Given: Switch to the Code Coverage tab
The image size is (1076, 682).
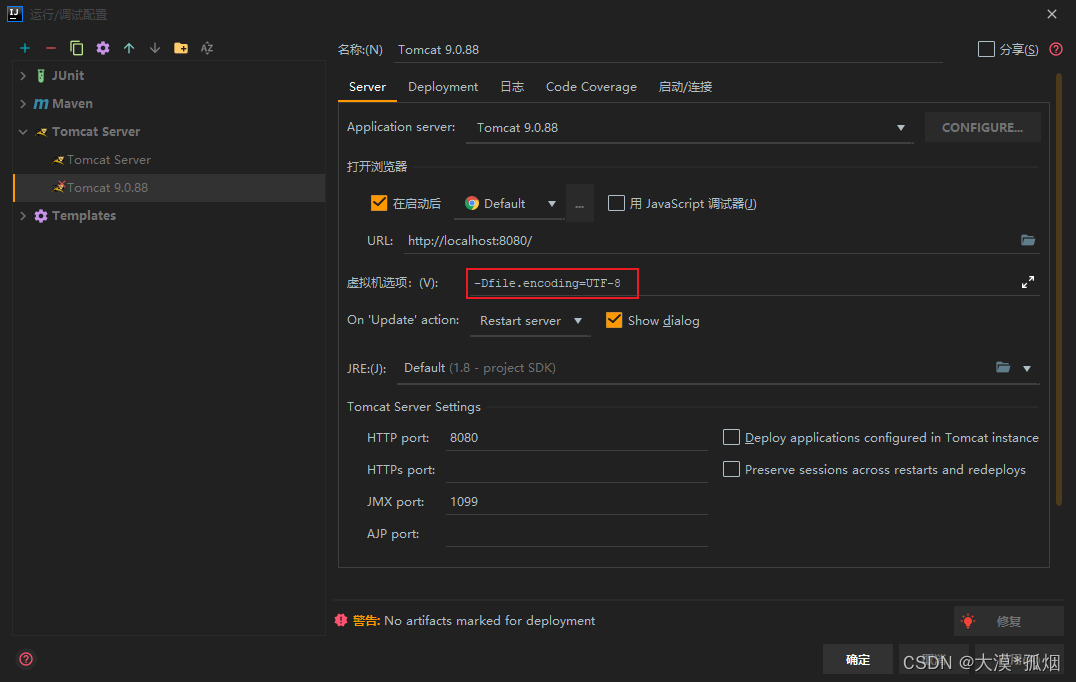Looking at the screenshot, I should click(x=591, y=87).
